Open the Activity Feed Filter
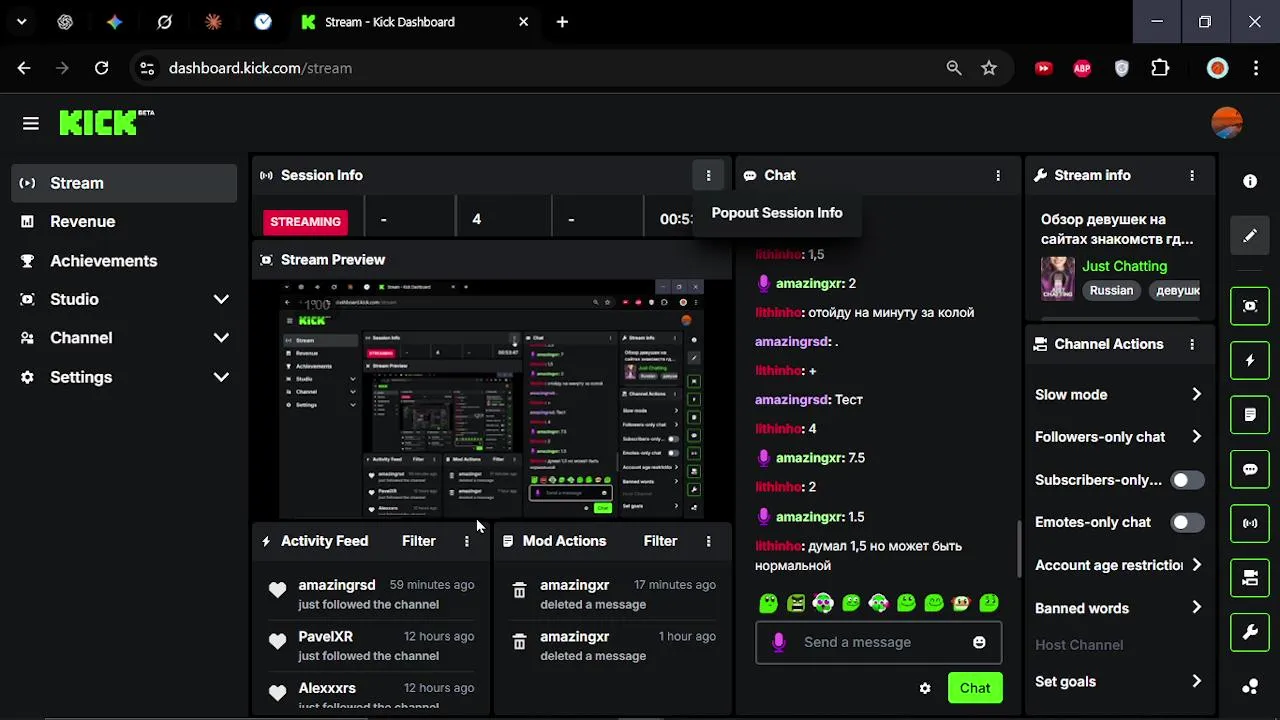 coord(418,541)
